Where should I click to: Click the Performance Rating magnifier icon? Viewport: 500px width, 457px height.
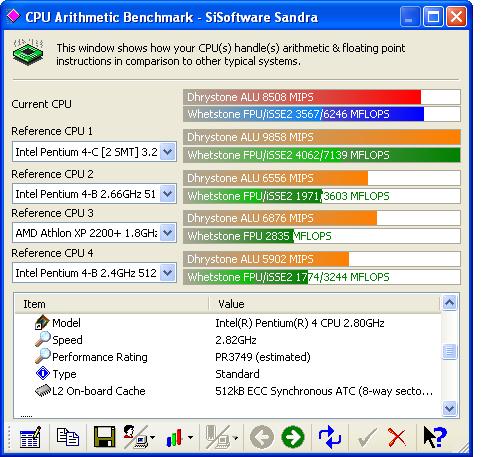click(43, 356)
